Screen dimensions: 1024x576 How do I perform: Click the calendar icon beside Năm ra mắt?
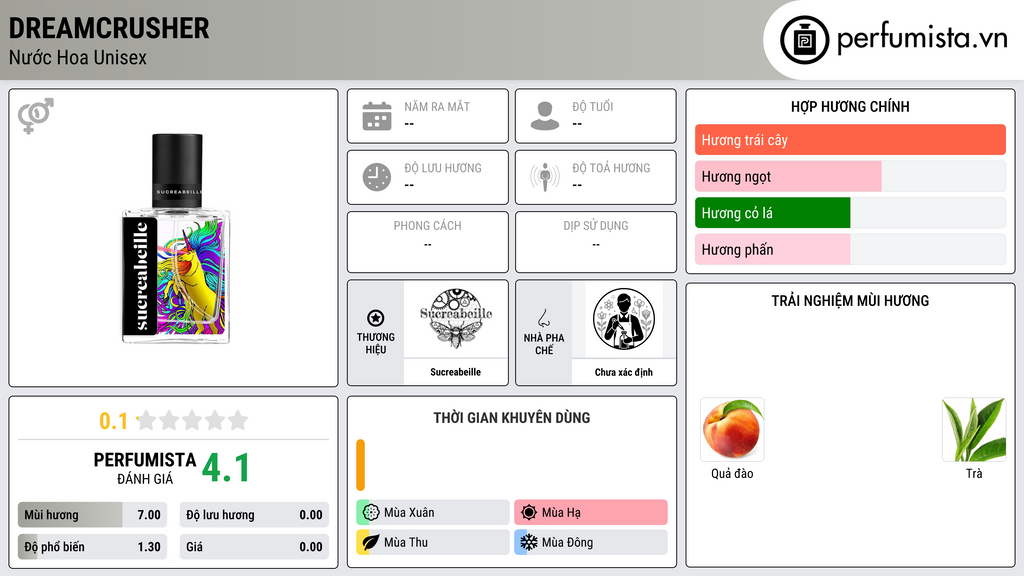click(377, 116)
